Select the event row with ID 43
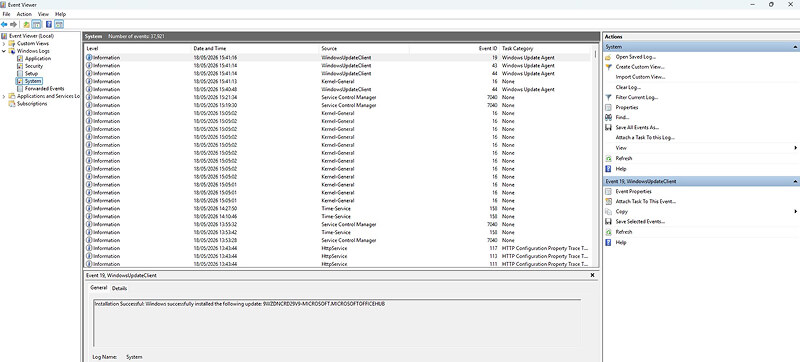This screenshot has height=362, width=800. pos(338,66)
